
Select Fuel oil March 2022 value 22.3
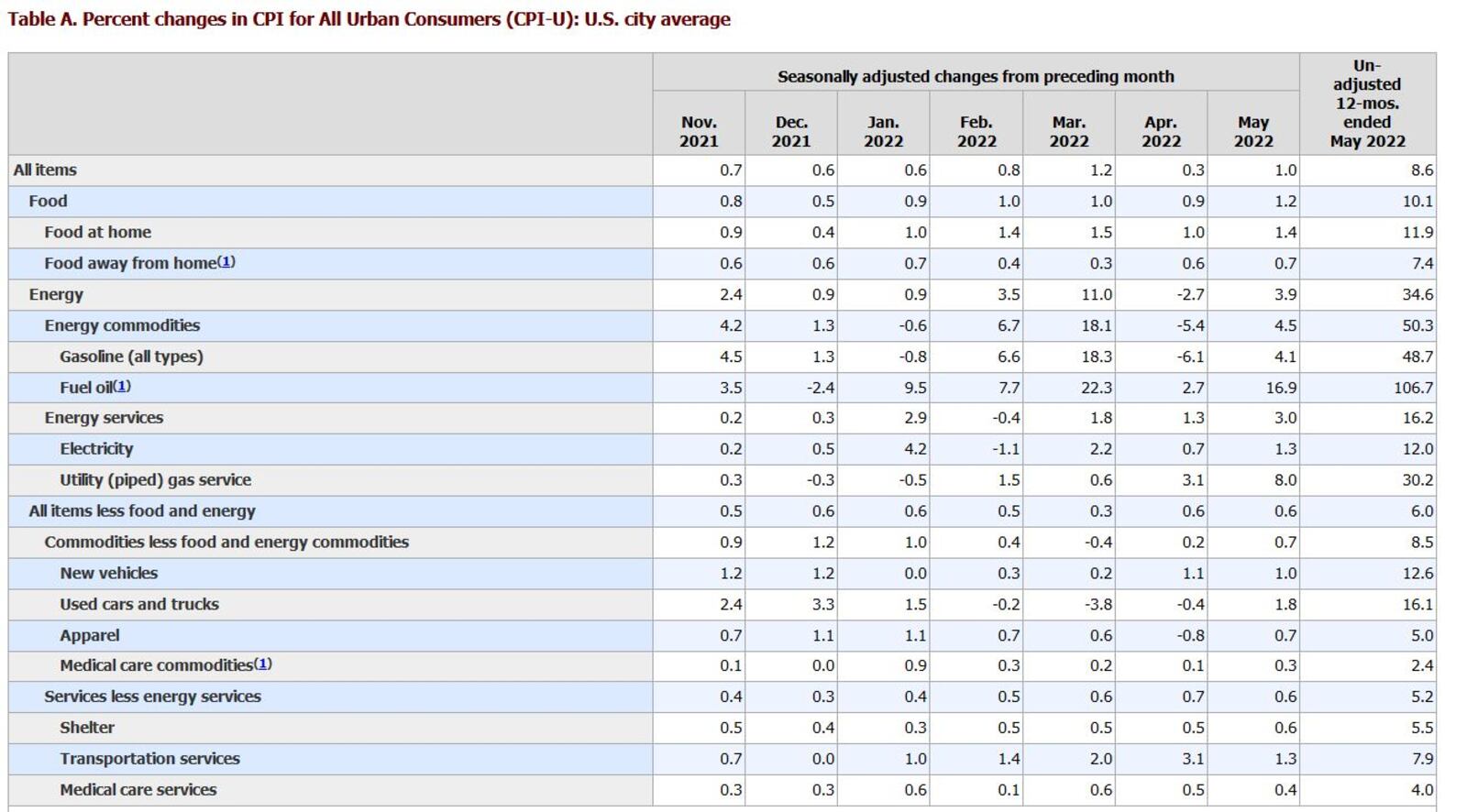(x=1096, y=389)
